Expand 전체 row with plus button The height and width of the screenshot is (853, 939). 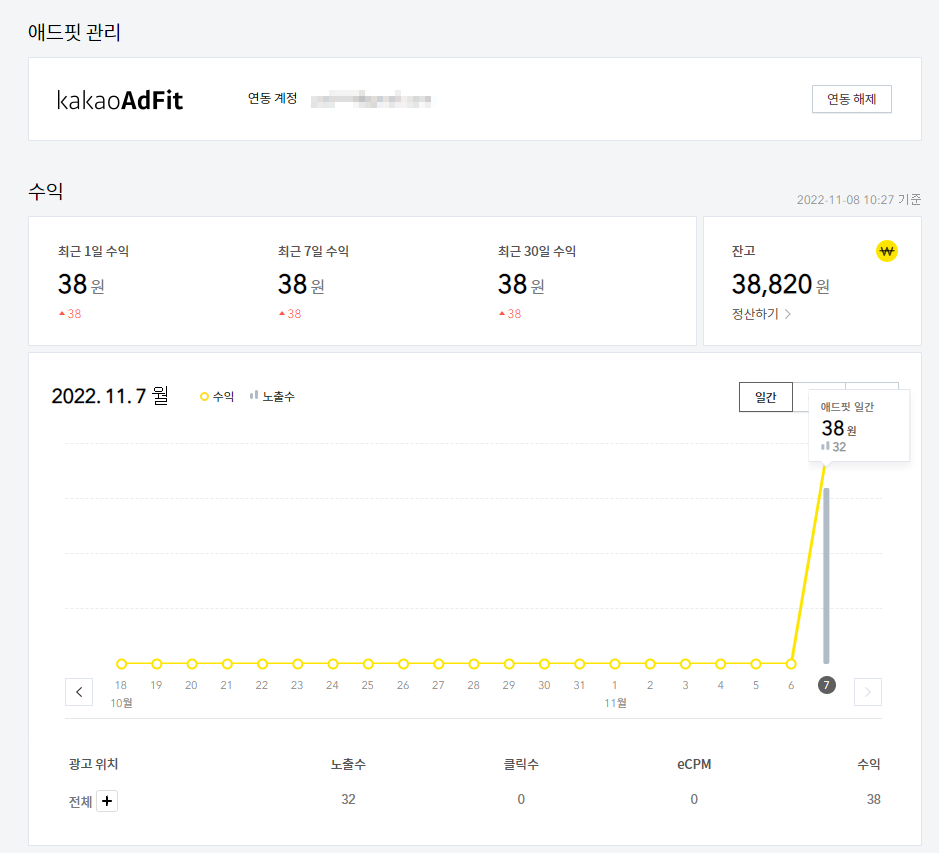click(x=107, y=801)
